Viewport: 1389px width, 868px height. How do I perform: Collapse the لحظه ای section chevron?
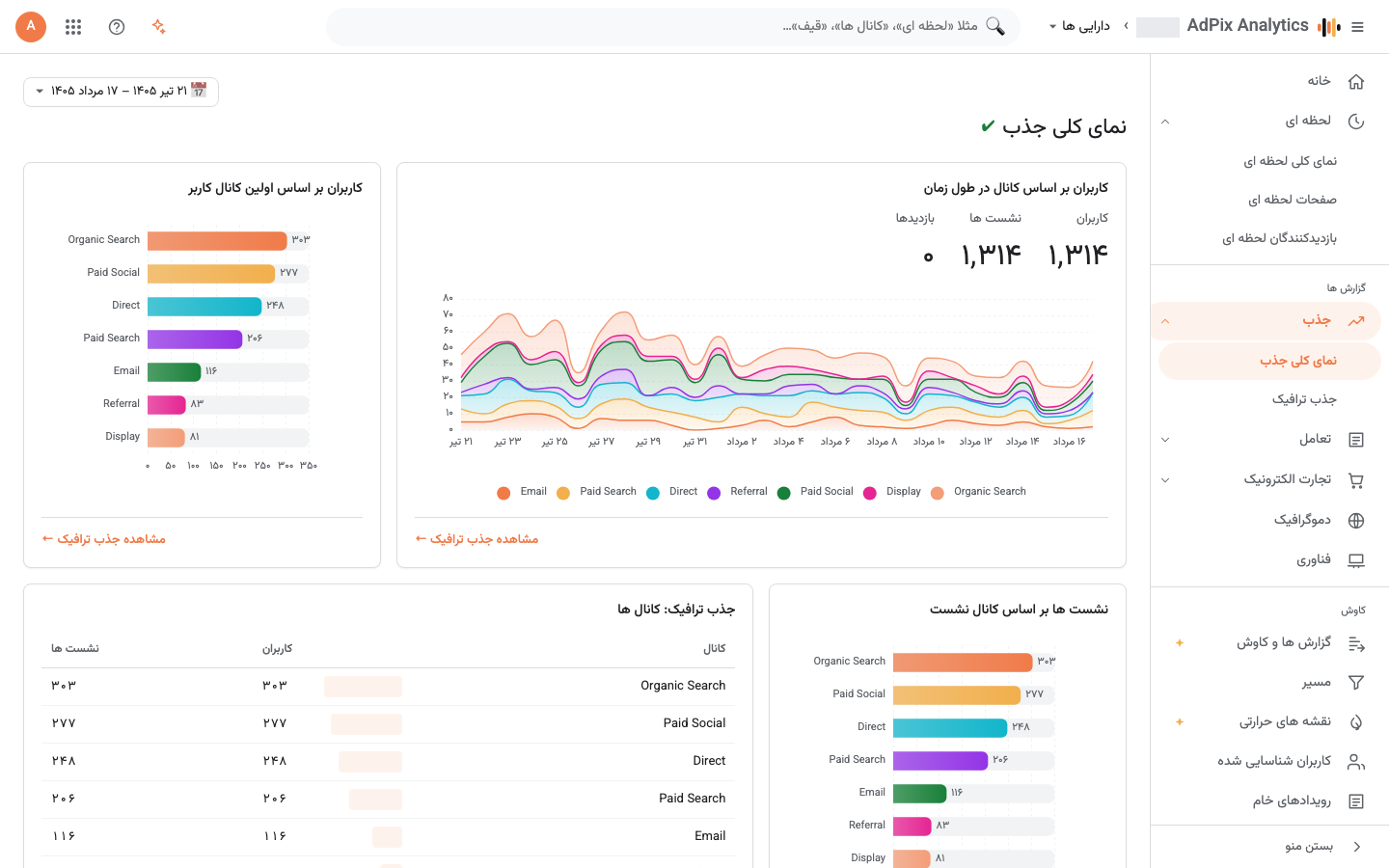point(1165,122)
